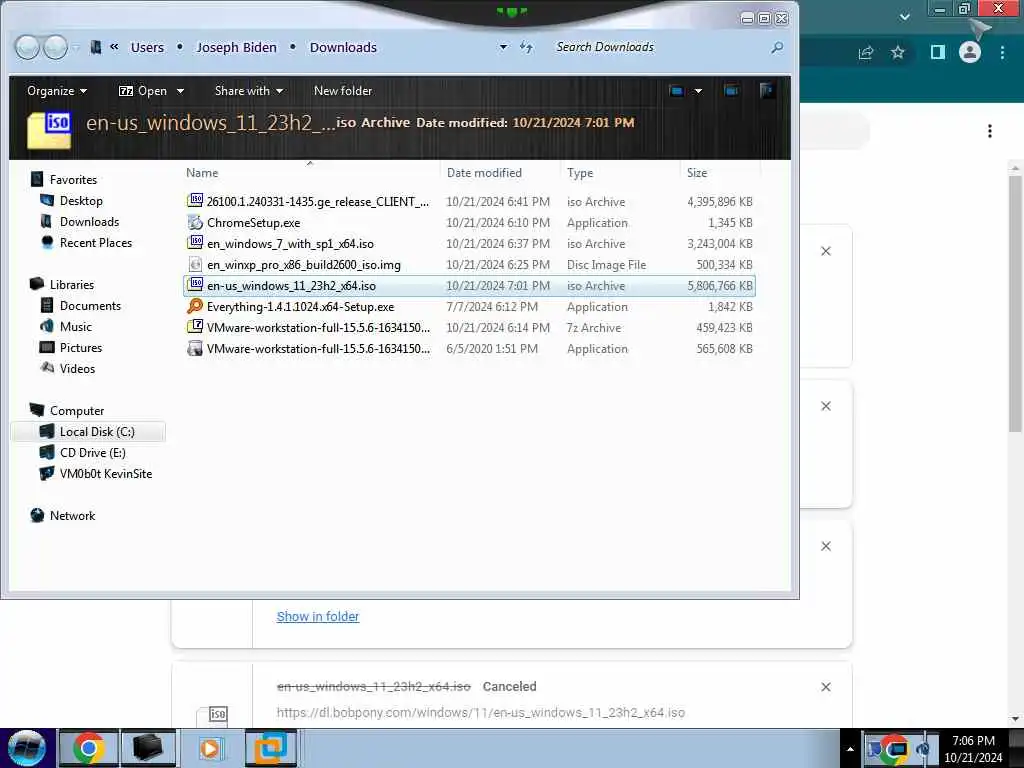Viewport: 1024px width, 768px height.
Task: Select the ChromeSetup.exe file
Action: (470, 223)
